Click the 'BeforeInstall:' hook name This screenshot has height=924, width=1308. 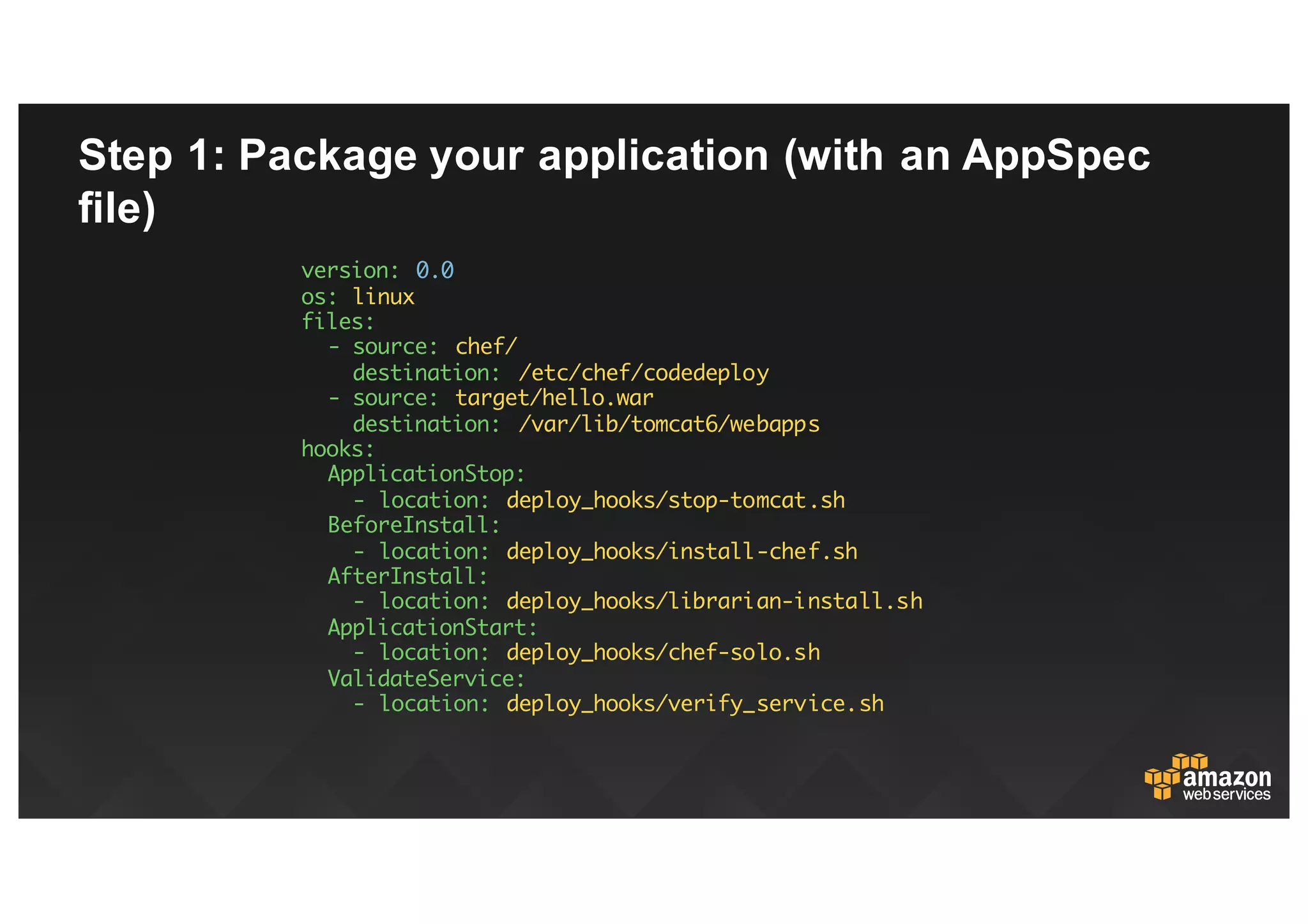[x=414, y=525]
